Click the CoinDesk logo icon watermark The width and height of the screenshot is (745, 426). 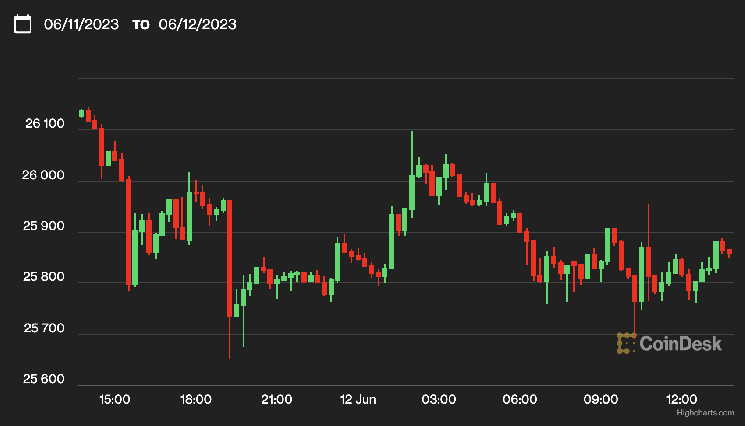point(625,343)
